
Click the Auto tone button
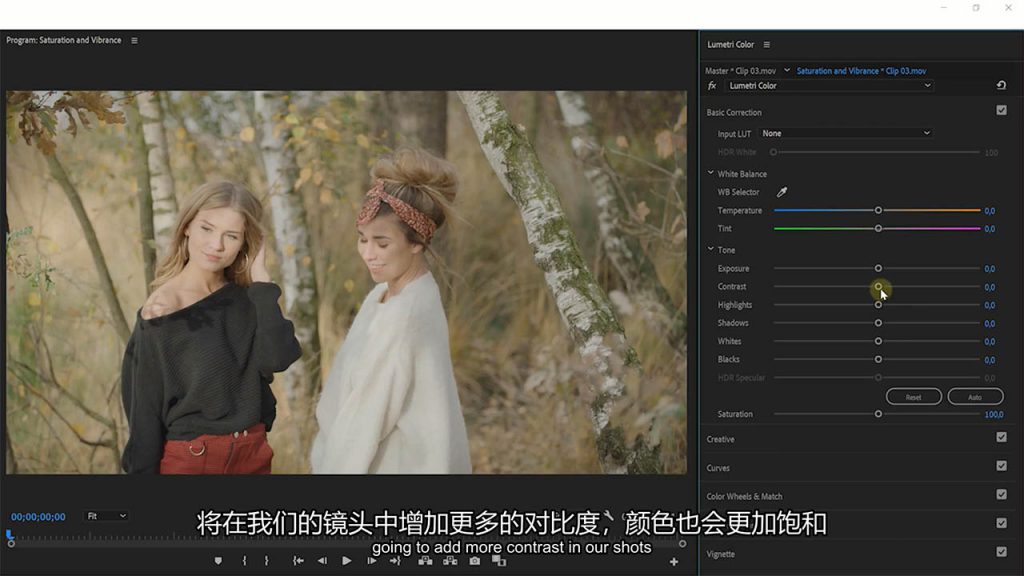(974, 397)
